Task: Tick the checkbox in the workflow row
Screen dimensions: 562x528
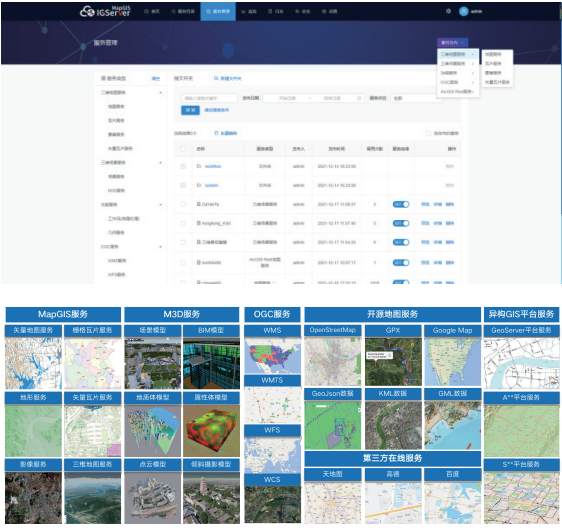Action: 183,166
